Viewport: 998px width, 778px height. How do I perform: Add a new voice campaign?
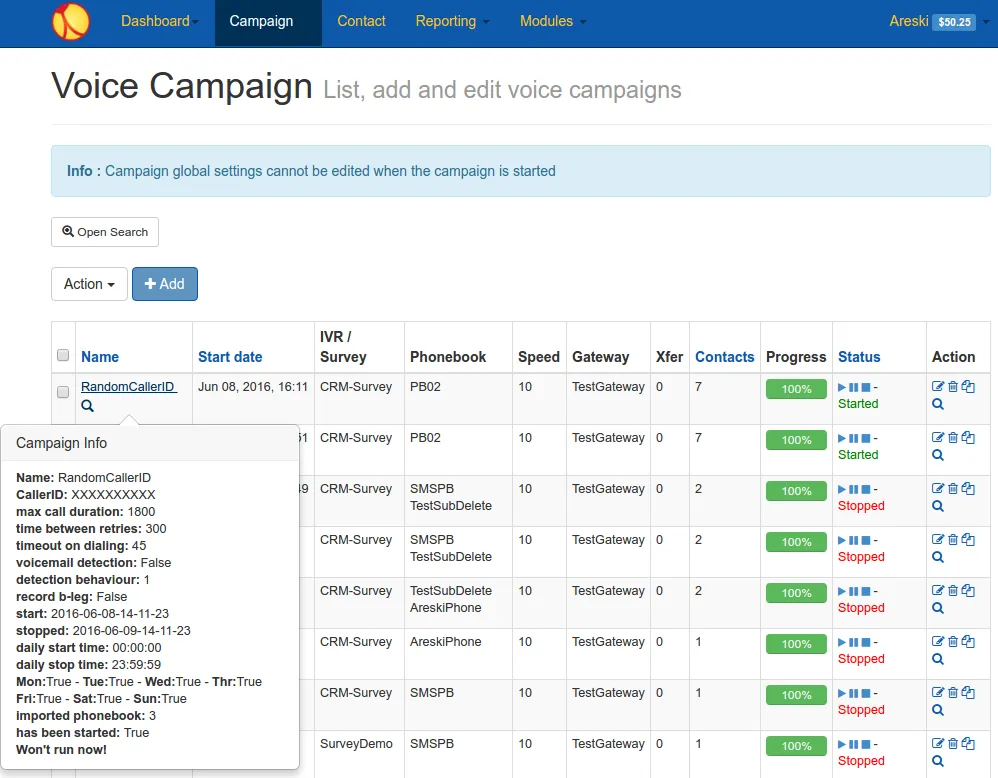165,284
